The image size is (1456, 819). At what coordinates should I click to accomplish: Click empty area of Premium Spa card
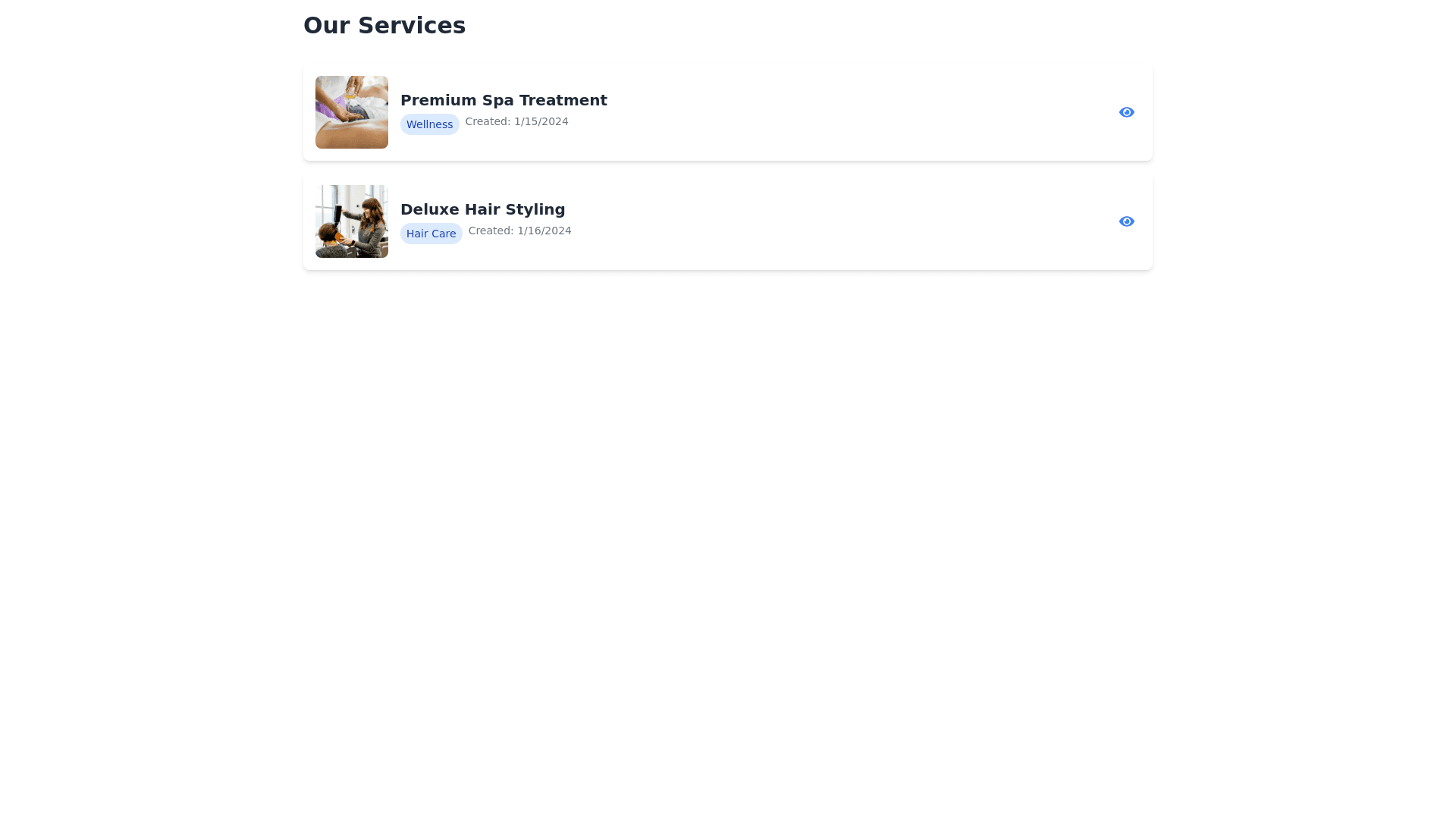pos(834,112)
